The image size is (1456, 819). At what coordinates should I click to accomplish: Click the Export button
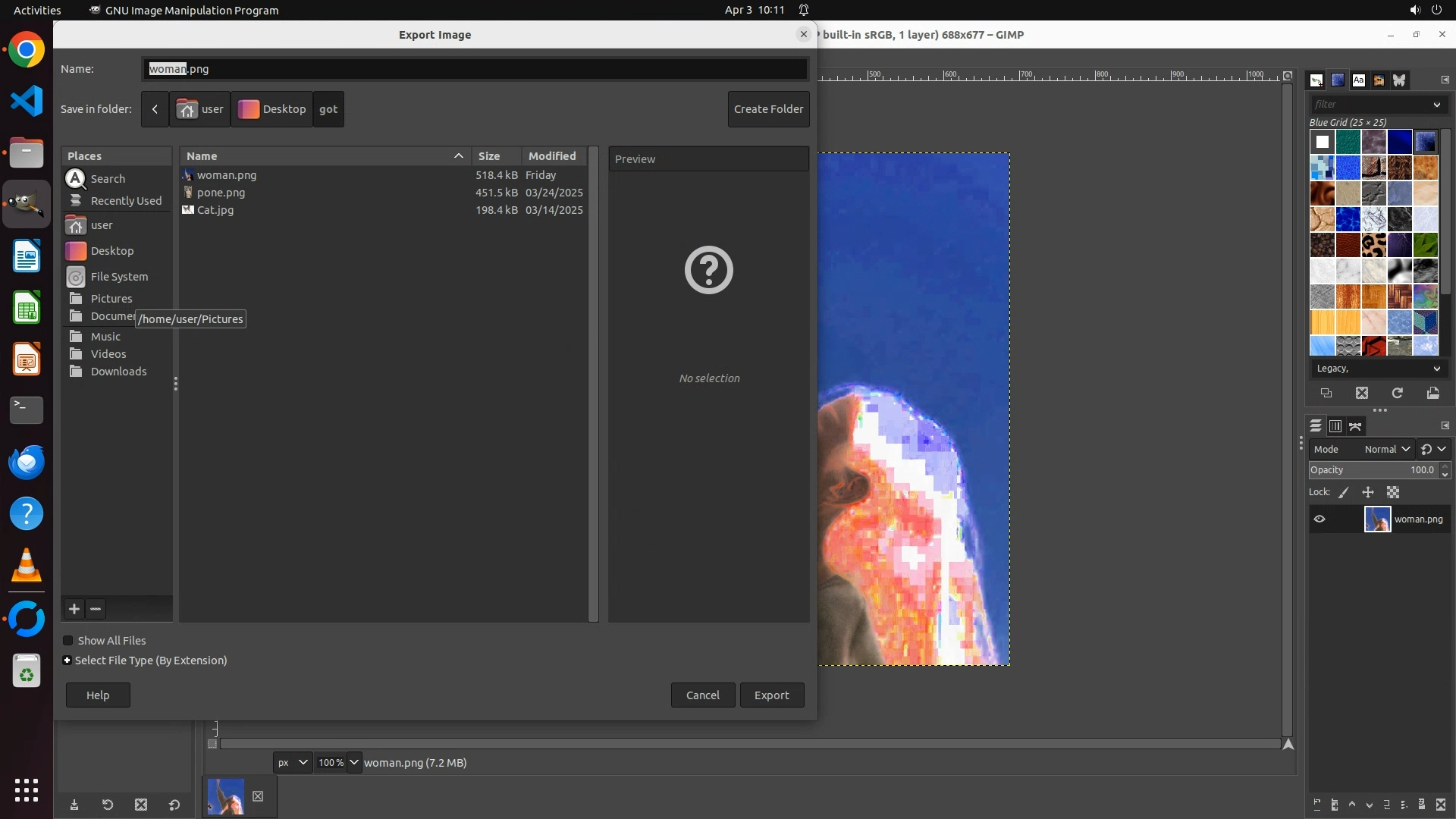pos(771,695)
